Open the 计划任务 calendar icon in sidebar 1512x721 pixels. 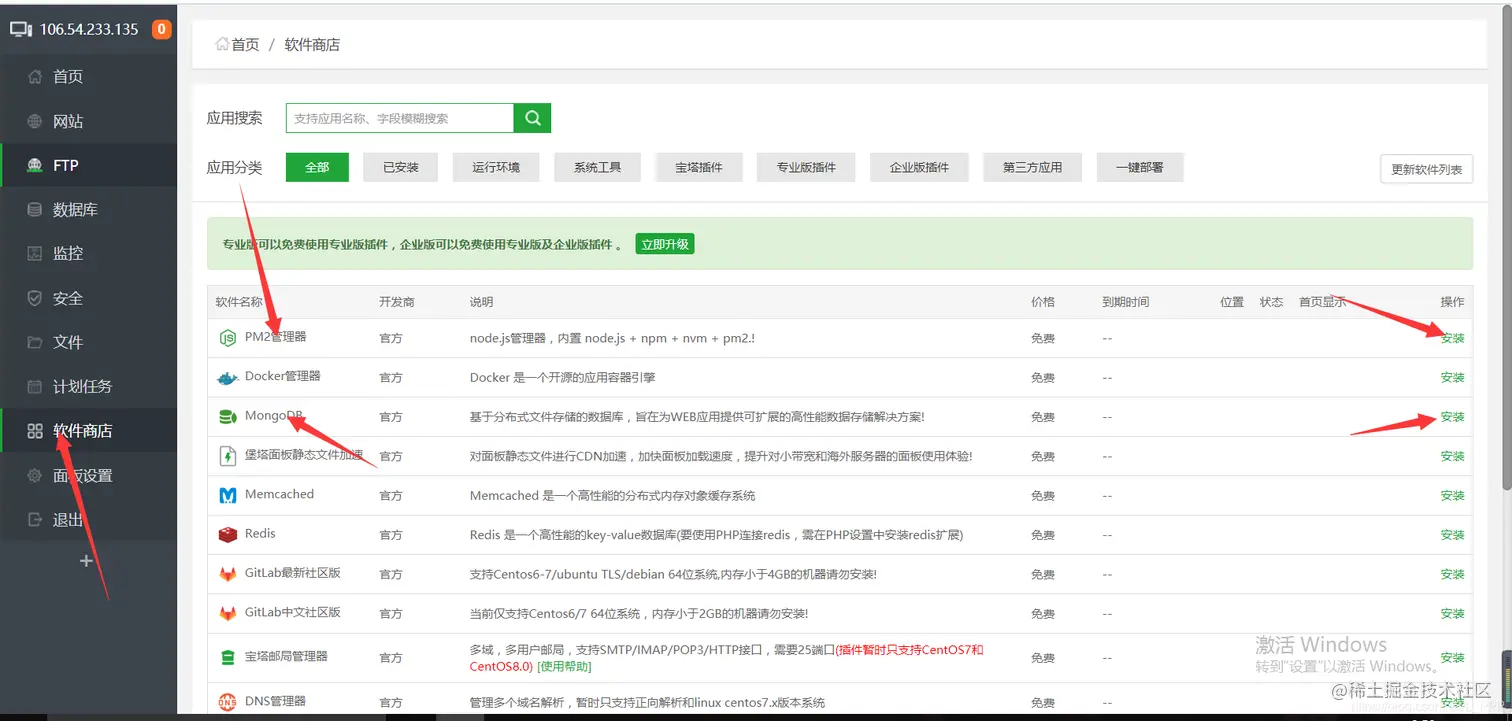click(35, 387)
